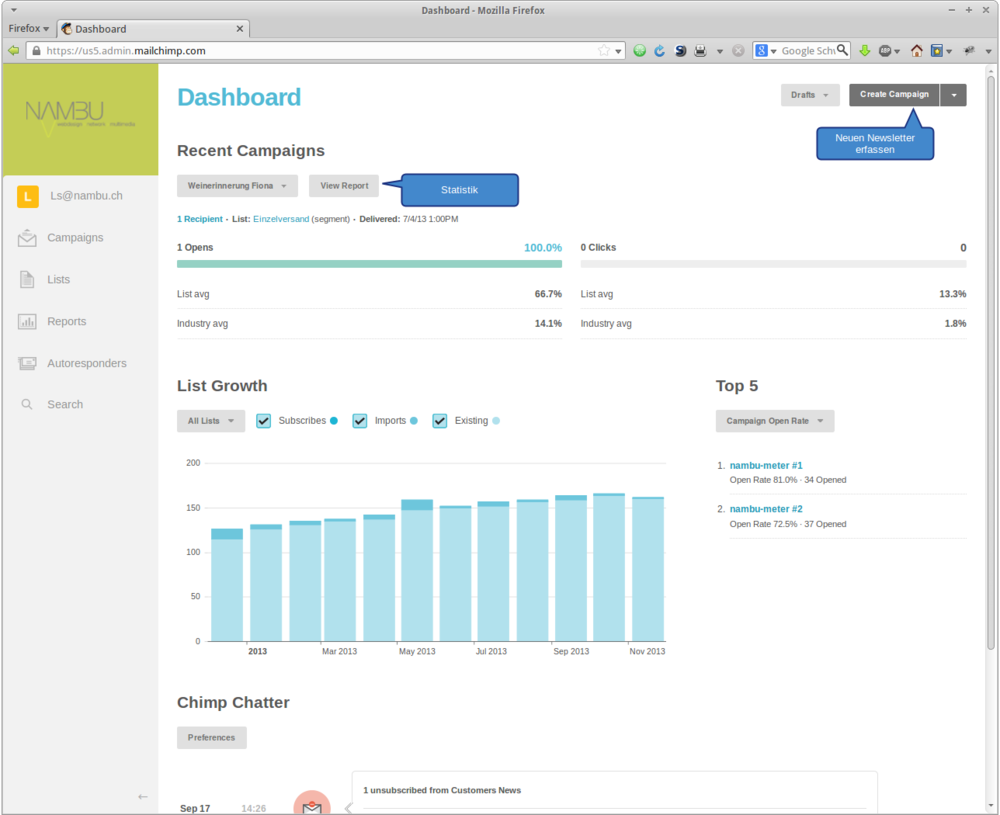Select the Dashboard browser tab
Screen dimensions: 1000x815
(x=152, y=29)
